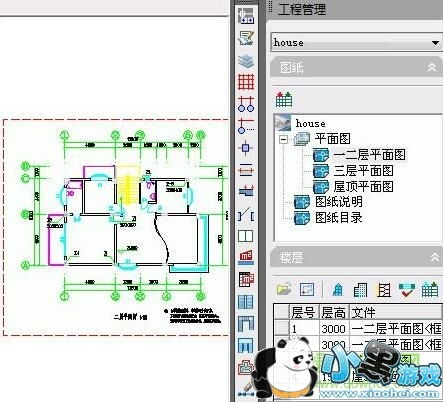The height and width of the screenshot is (402, 443).
Task: Collapse the 图纸 panel section
Action: pos(432,67)
